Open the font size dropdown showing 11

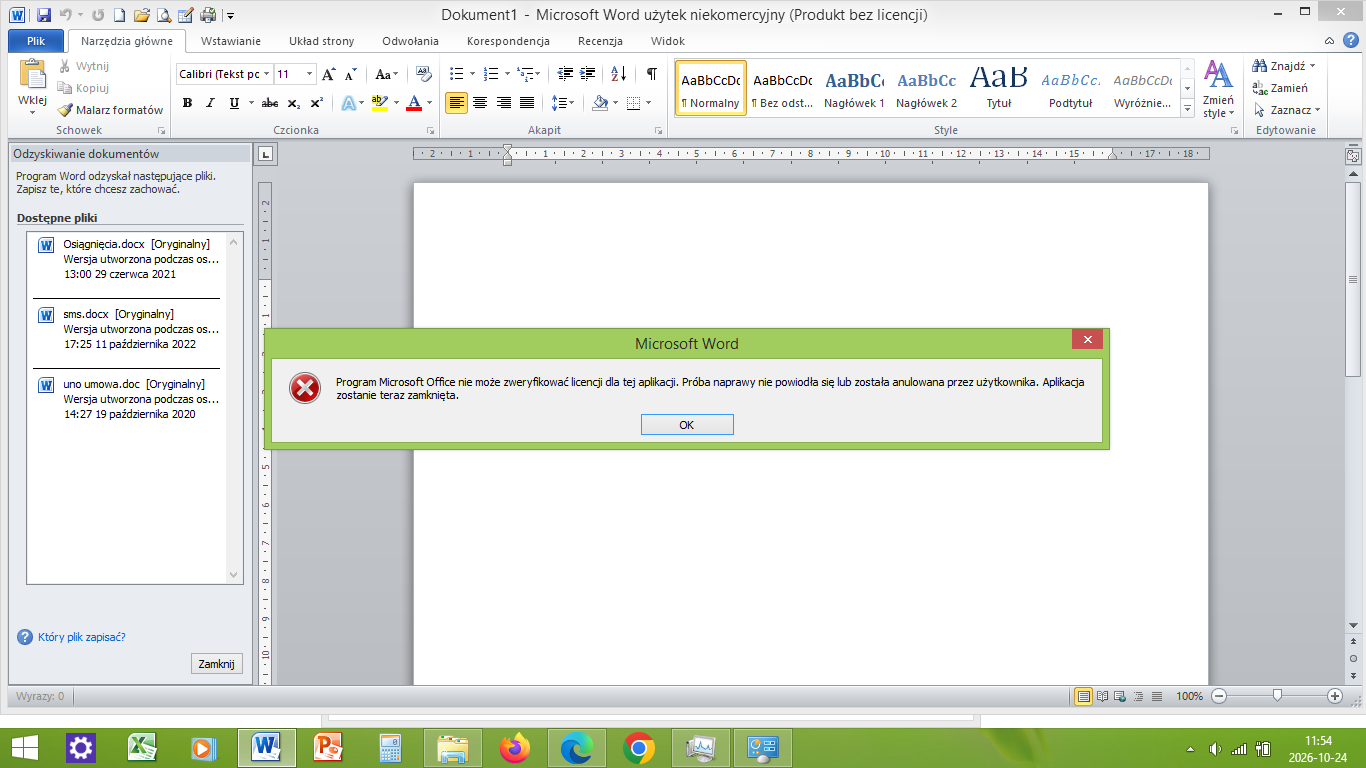(x=309, y=74)
